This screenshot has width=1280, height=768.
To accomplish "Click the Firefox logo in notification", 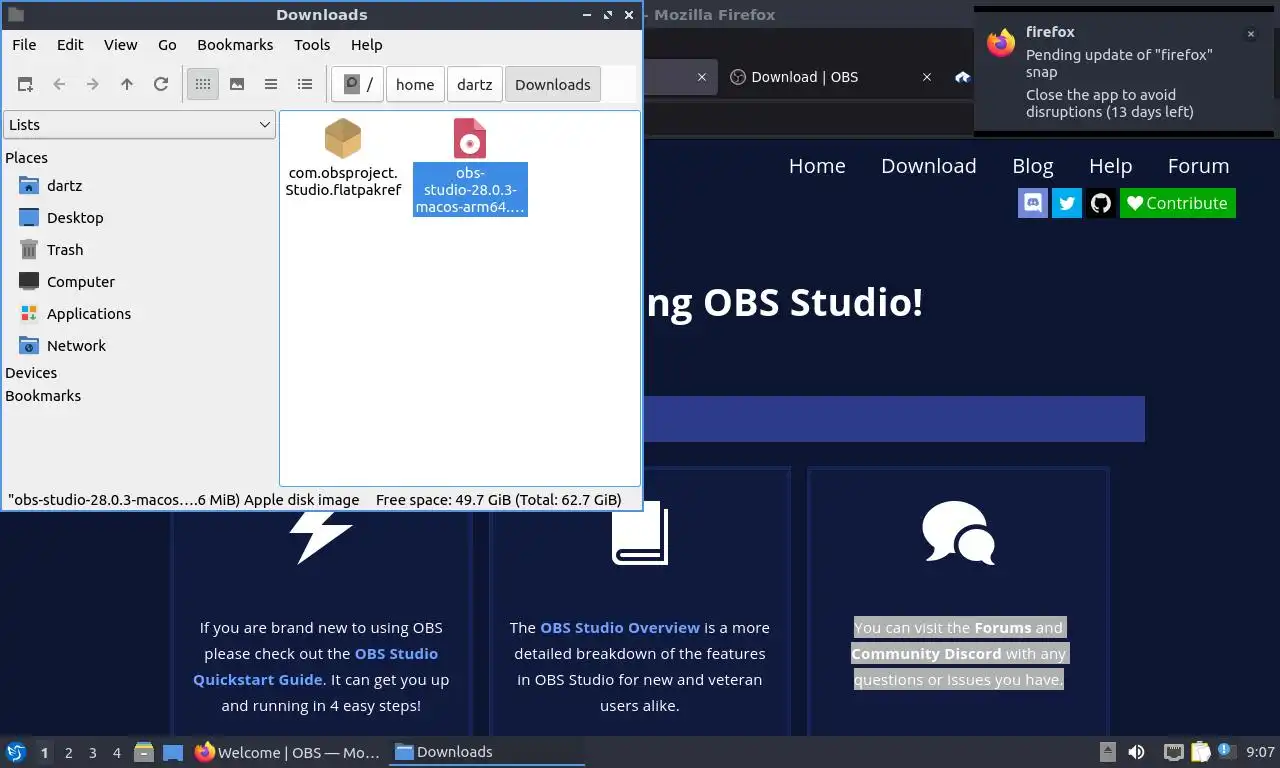I will (1001, 42).
